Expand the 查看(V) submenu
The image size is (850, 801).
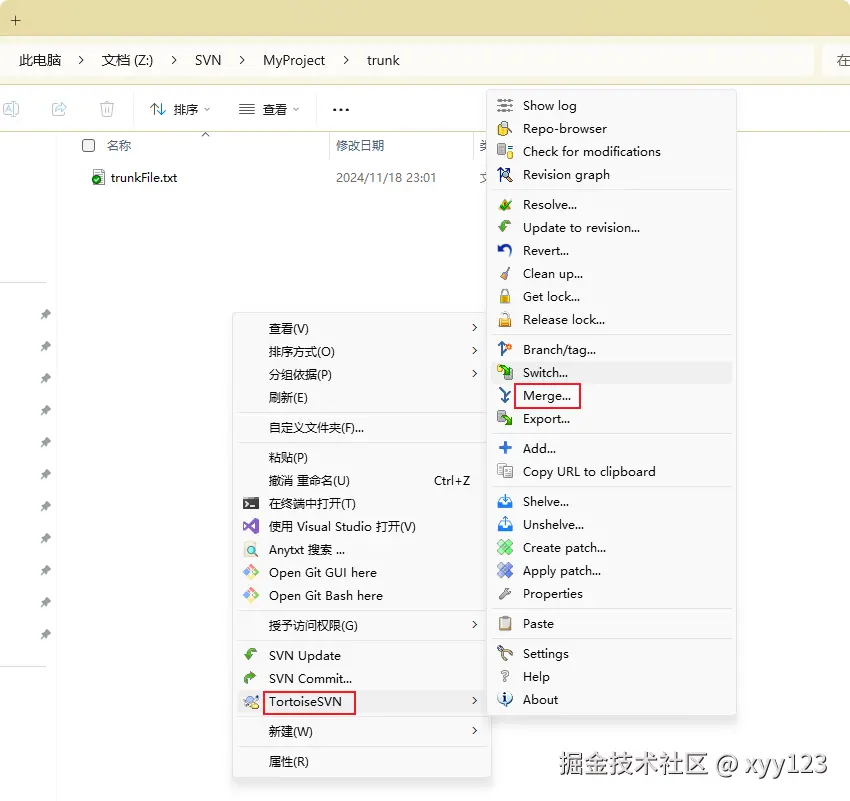click(361, 328)
